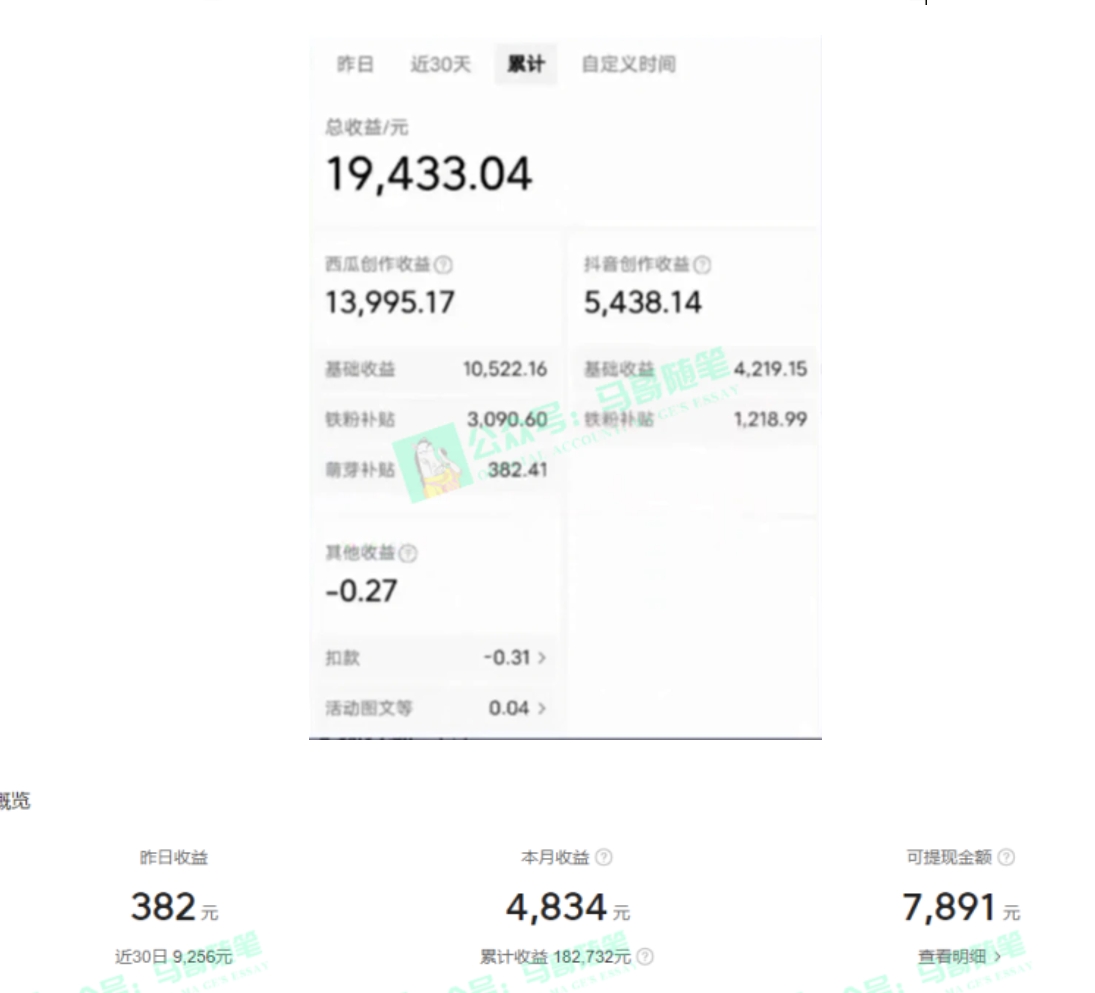
Task: Click the 可提现金额 value 7,891元
Action: [961, 907]
